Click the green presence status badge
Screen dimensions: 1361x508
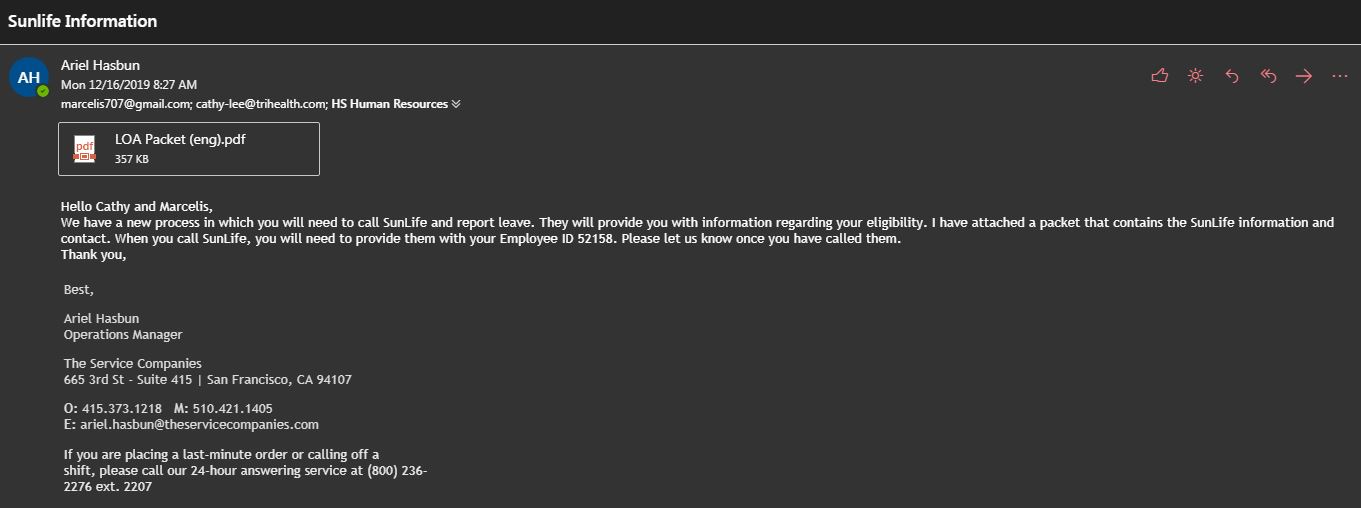pos(43,91)
